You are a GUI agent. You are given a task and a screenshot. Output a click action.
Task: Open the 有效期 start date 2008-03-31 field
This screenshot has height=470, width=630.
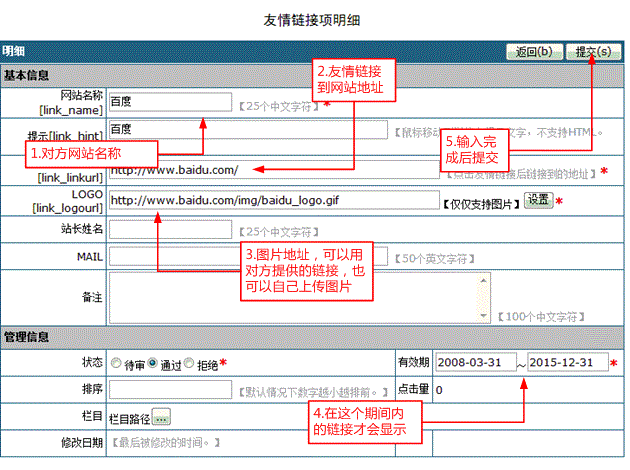pyautogui.click(x=477, y=362)
